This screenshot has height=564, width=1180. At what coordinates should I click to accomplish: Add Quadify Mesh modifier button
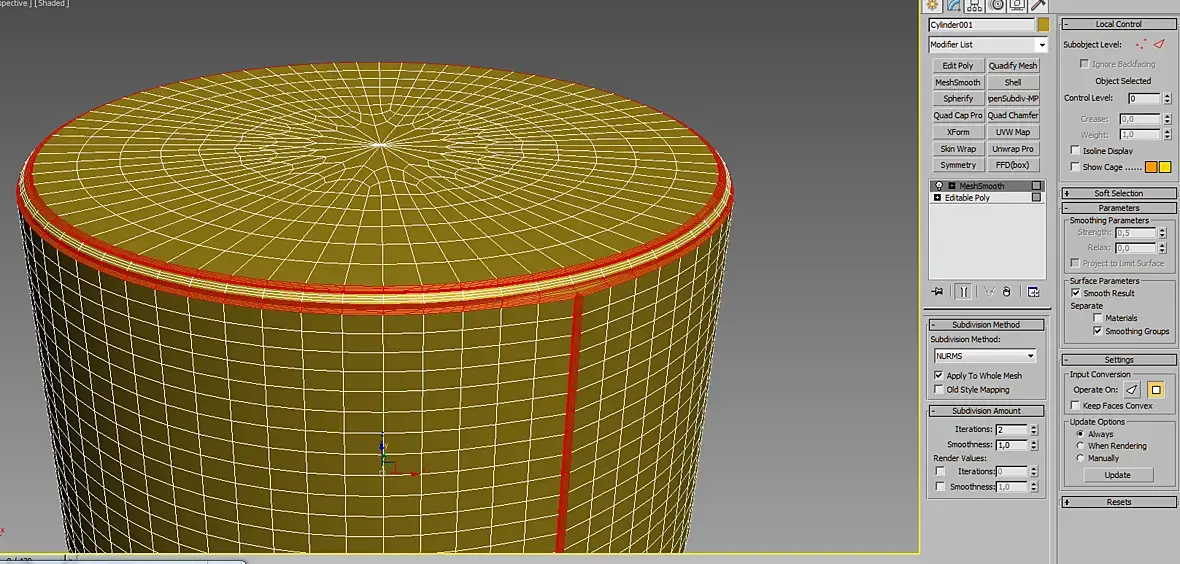[1013, 66]
